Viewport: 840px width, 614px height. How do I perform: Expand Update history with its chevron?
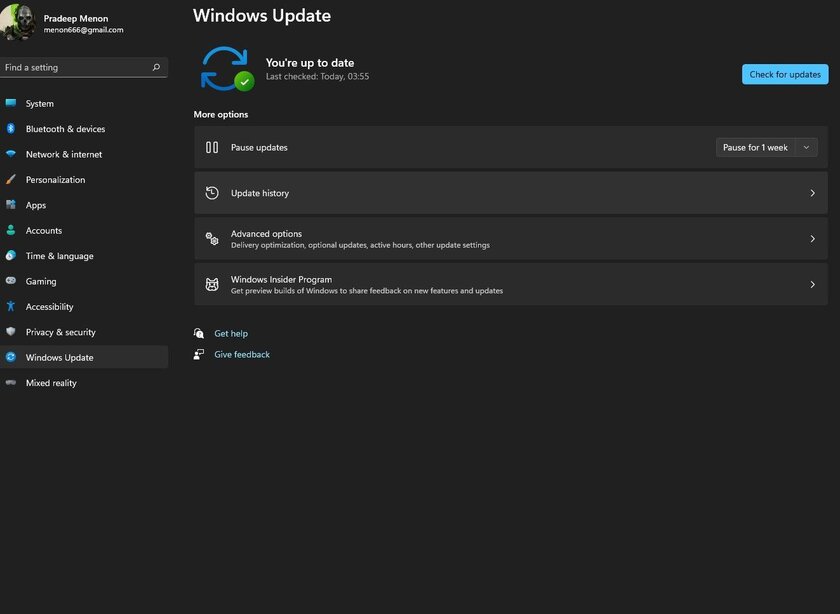tap(813, 193)
